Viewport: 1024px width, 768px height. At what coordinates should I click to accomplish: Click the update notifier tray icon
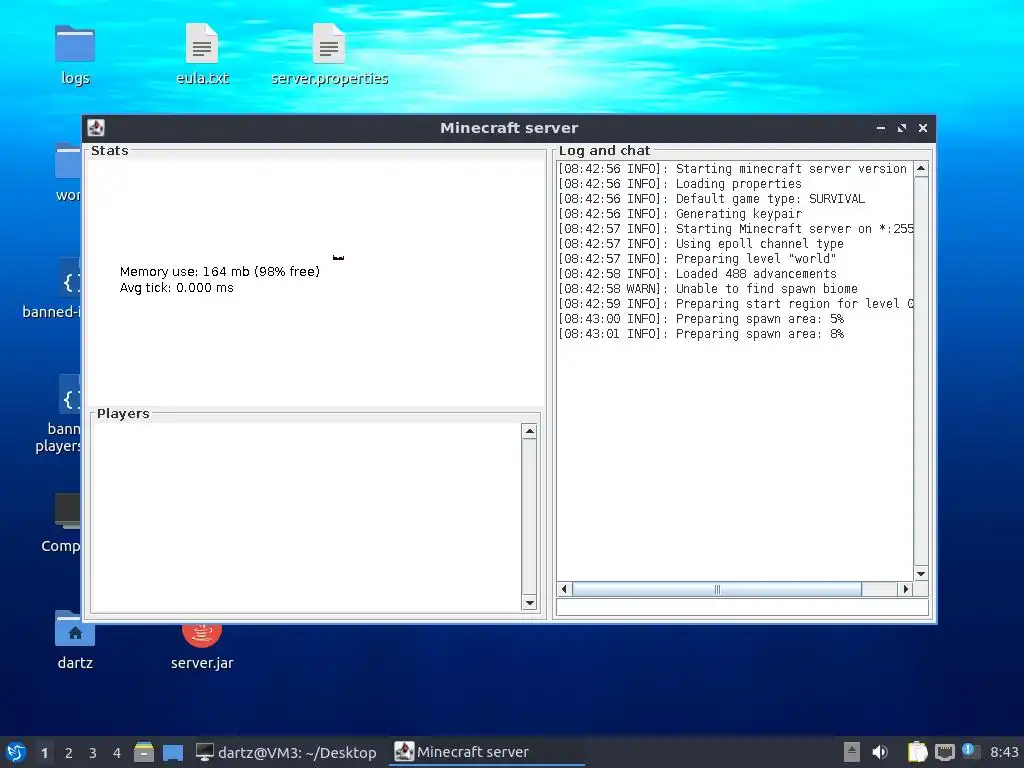click(x=970, y=751)
